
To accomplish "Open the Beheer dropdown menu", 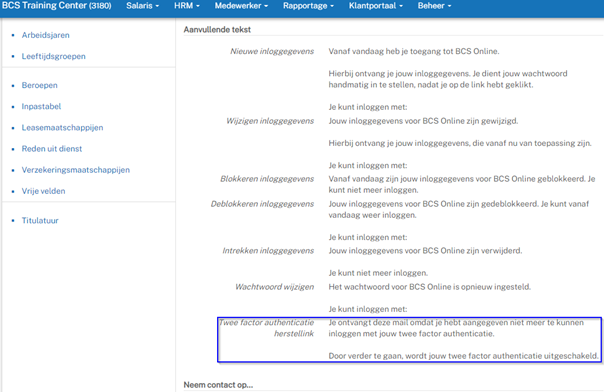I will pos(434,6).
